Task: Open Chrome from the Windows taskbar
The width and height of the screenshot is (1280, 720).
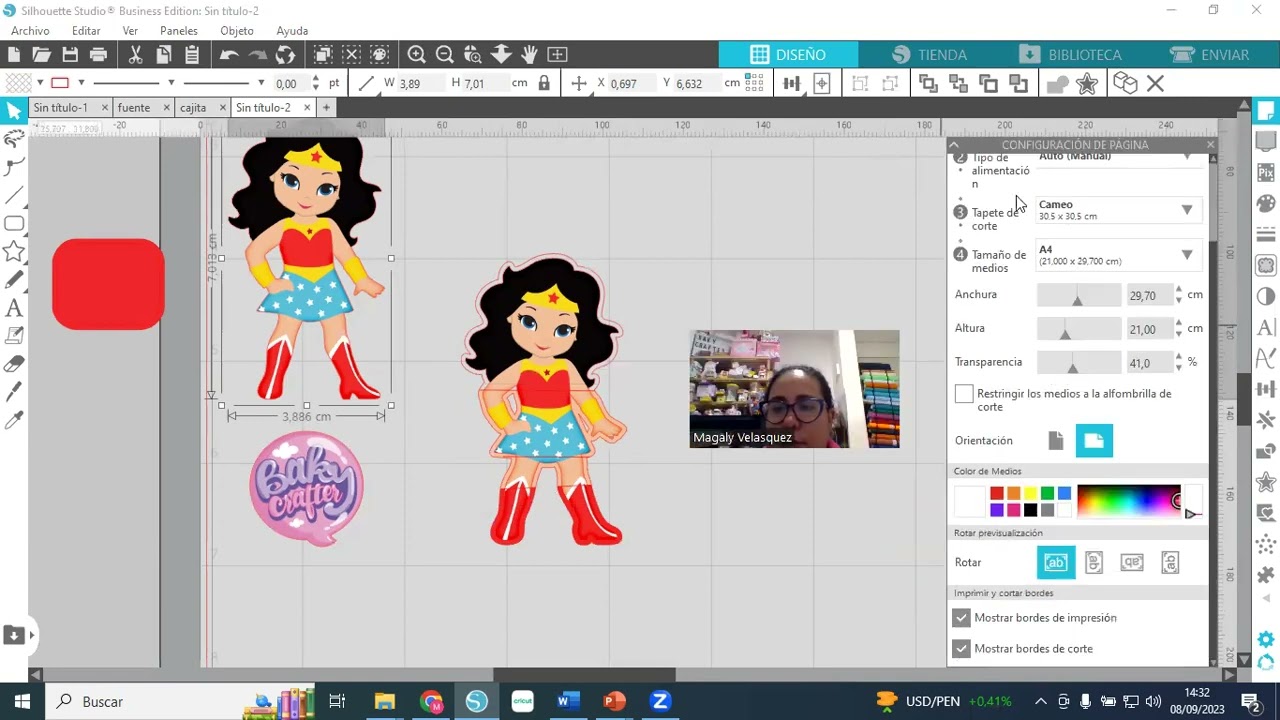Action: pos(431,702)
